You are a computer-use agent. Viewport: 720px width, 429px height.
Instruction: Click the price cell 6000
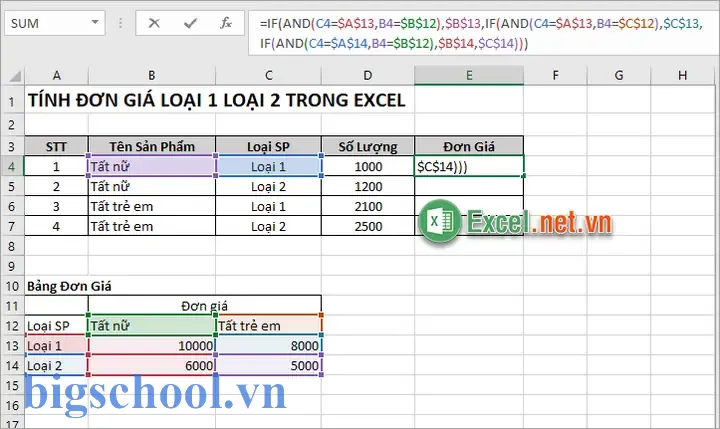[x=152, y=366]
